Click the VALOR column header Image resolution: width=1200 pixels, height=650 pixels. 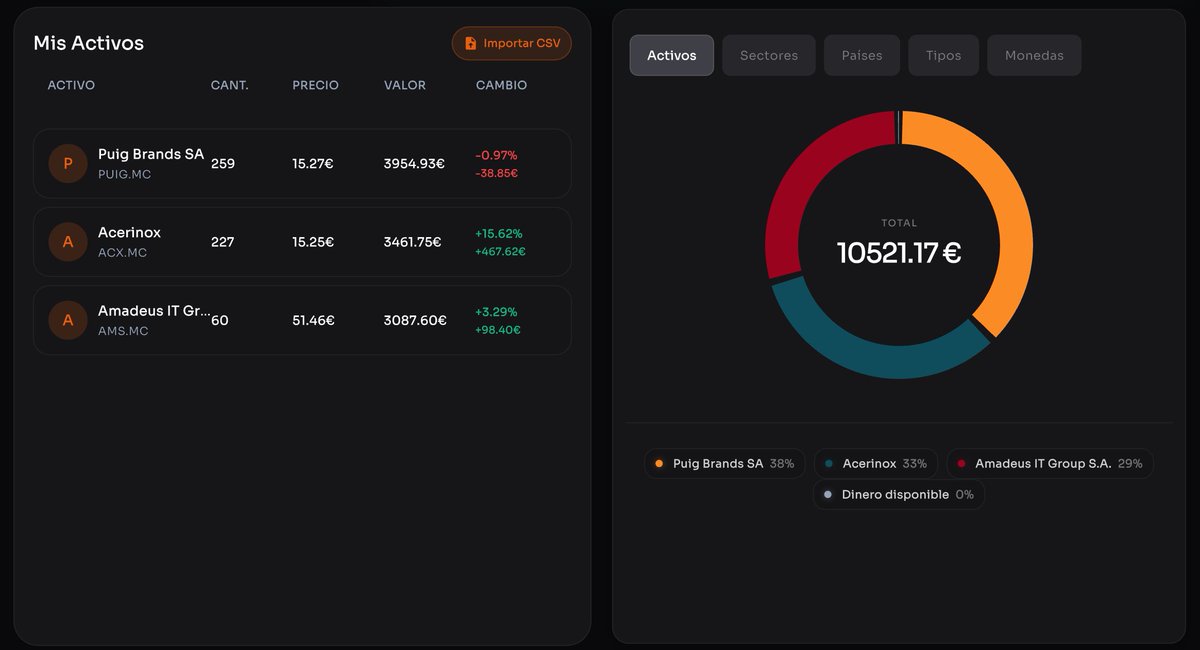coord(405,85)
